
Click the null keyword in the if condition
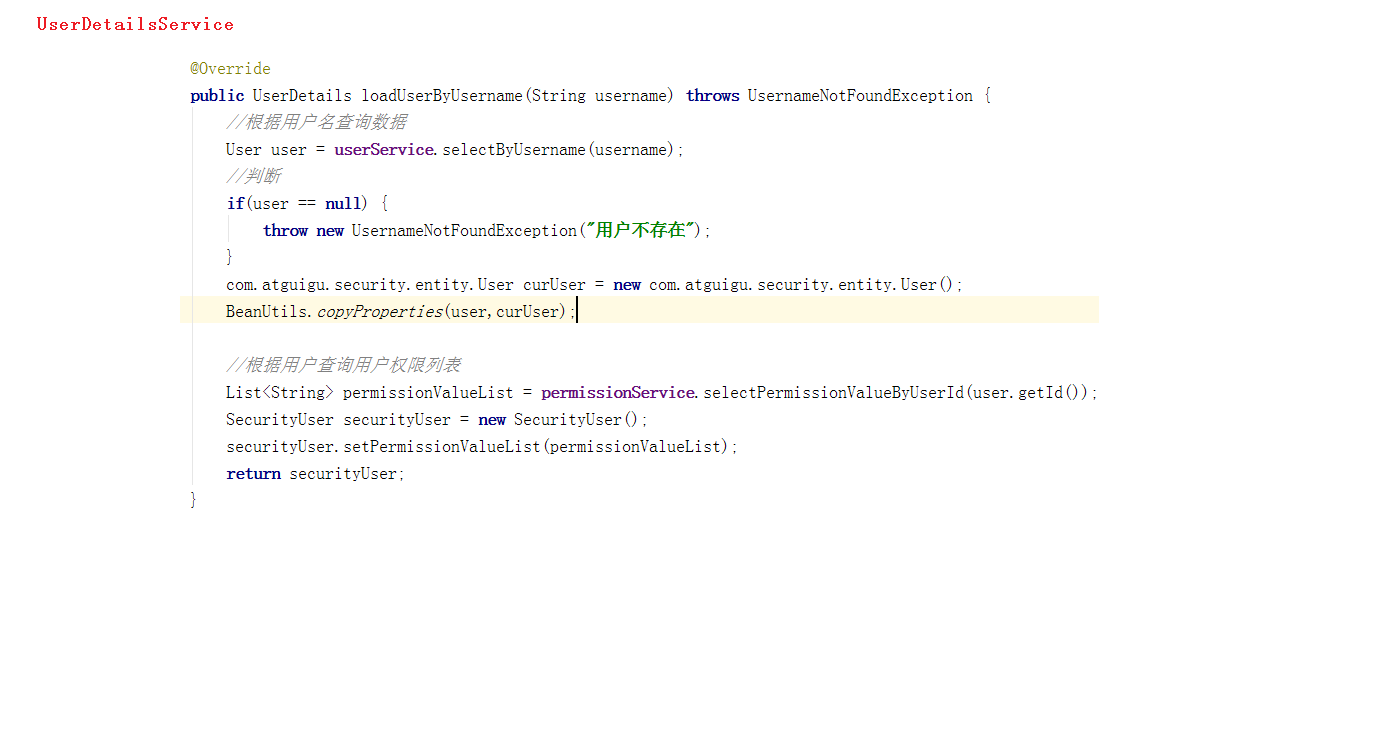[x=342, y=204]
